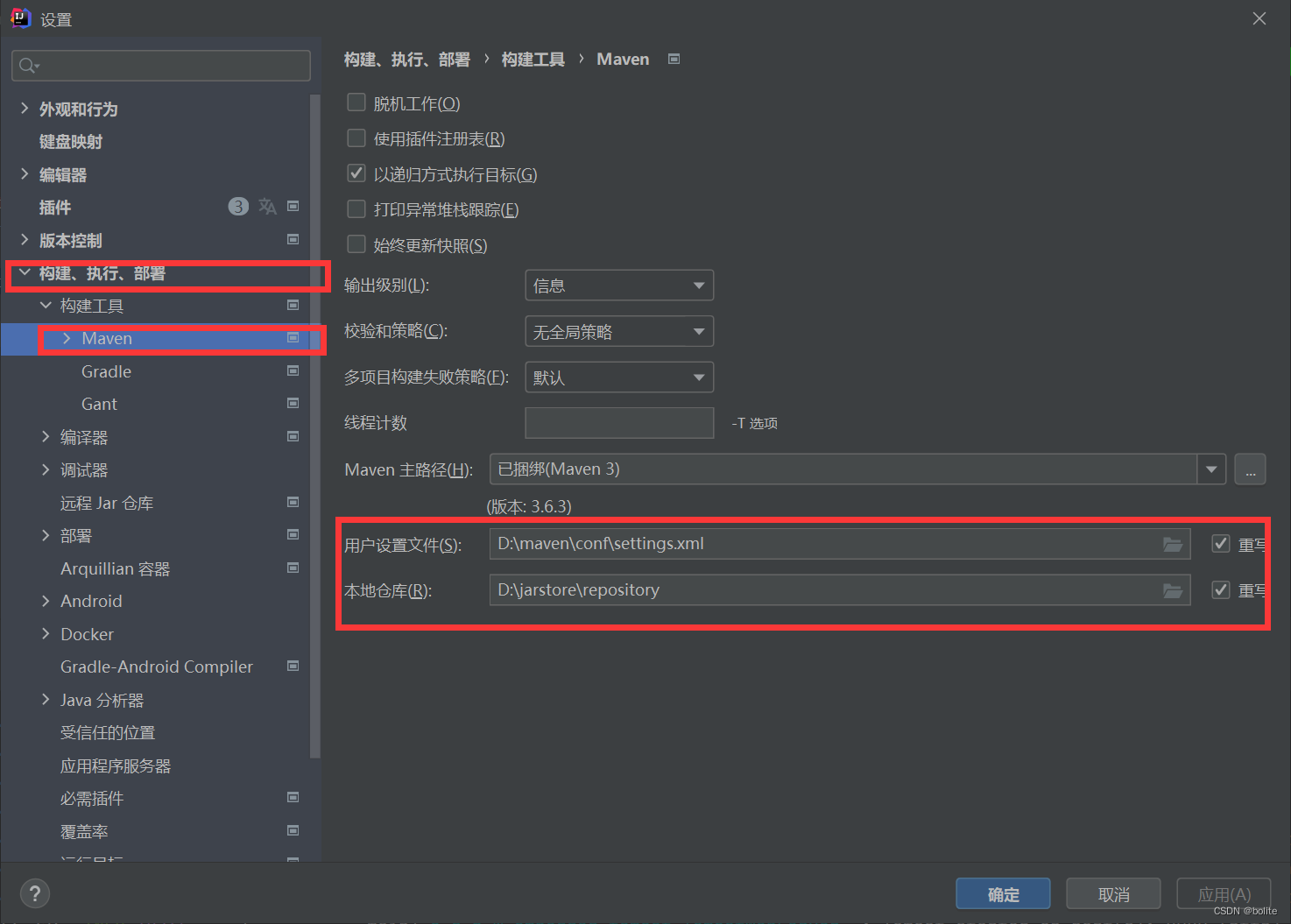Expand the Android tree node
The image size is (1291, 924).
tap(46, 601)
